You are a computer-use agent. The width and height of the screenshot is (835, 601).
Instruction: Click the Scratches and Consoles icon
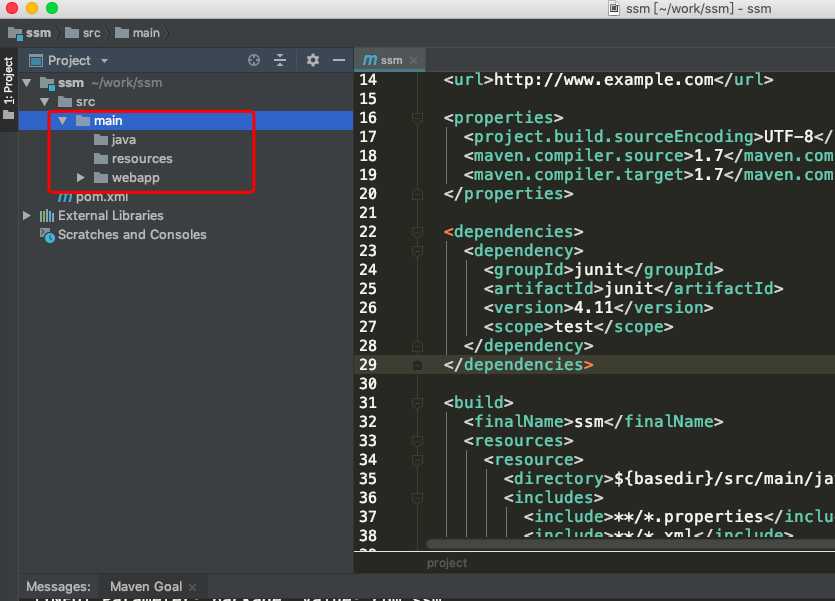click(47, 235)
